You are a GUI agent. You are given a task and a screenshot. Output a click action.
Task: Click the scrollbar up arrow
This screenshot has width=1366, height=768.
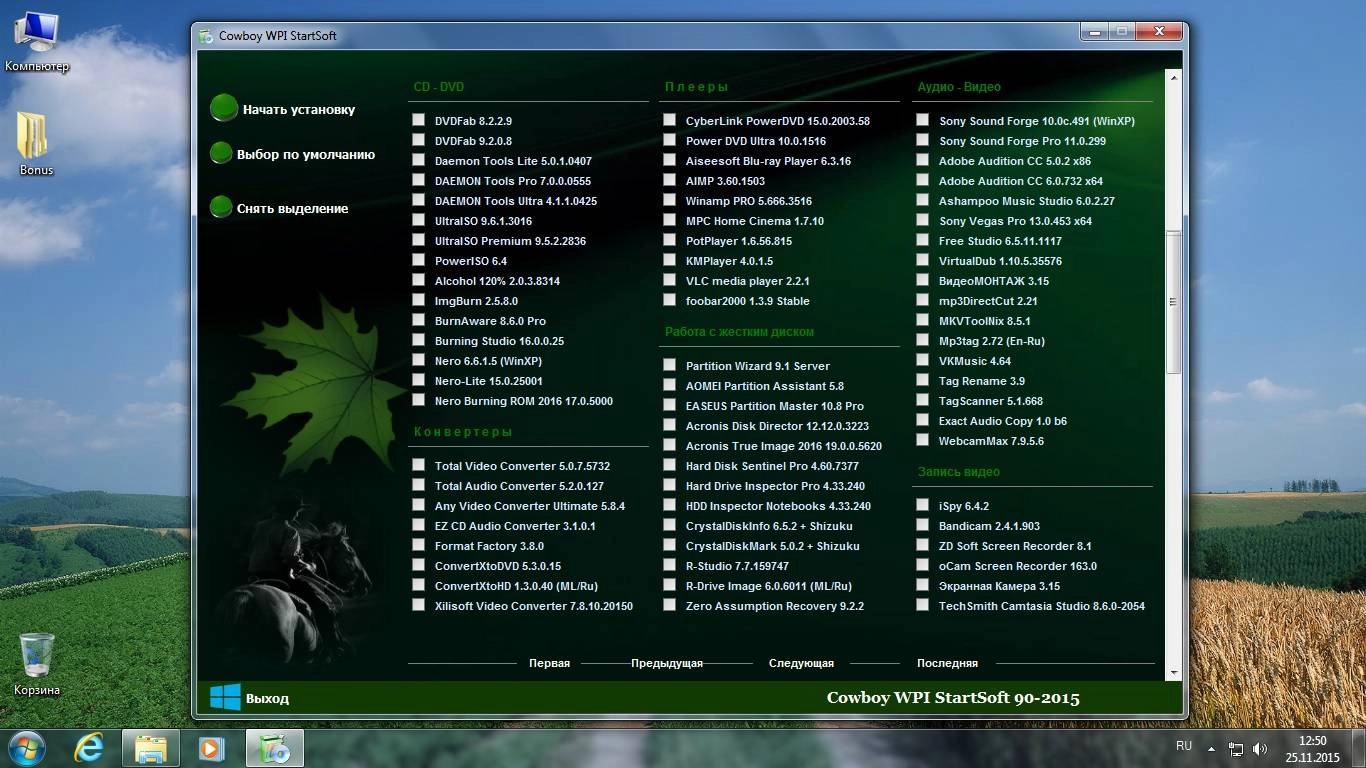pyautogui.click(x=1174, y=77)
